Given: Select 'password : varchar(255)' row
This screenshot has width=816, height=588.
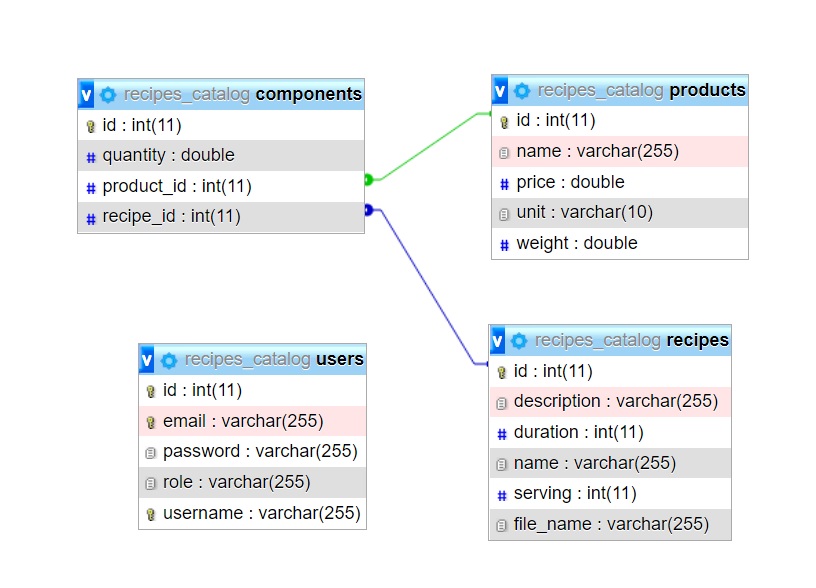Looking at the screenshot, I should (x=252, y=451).
